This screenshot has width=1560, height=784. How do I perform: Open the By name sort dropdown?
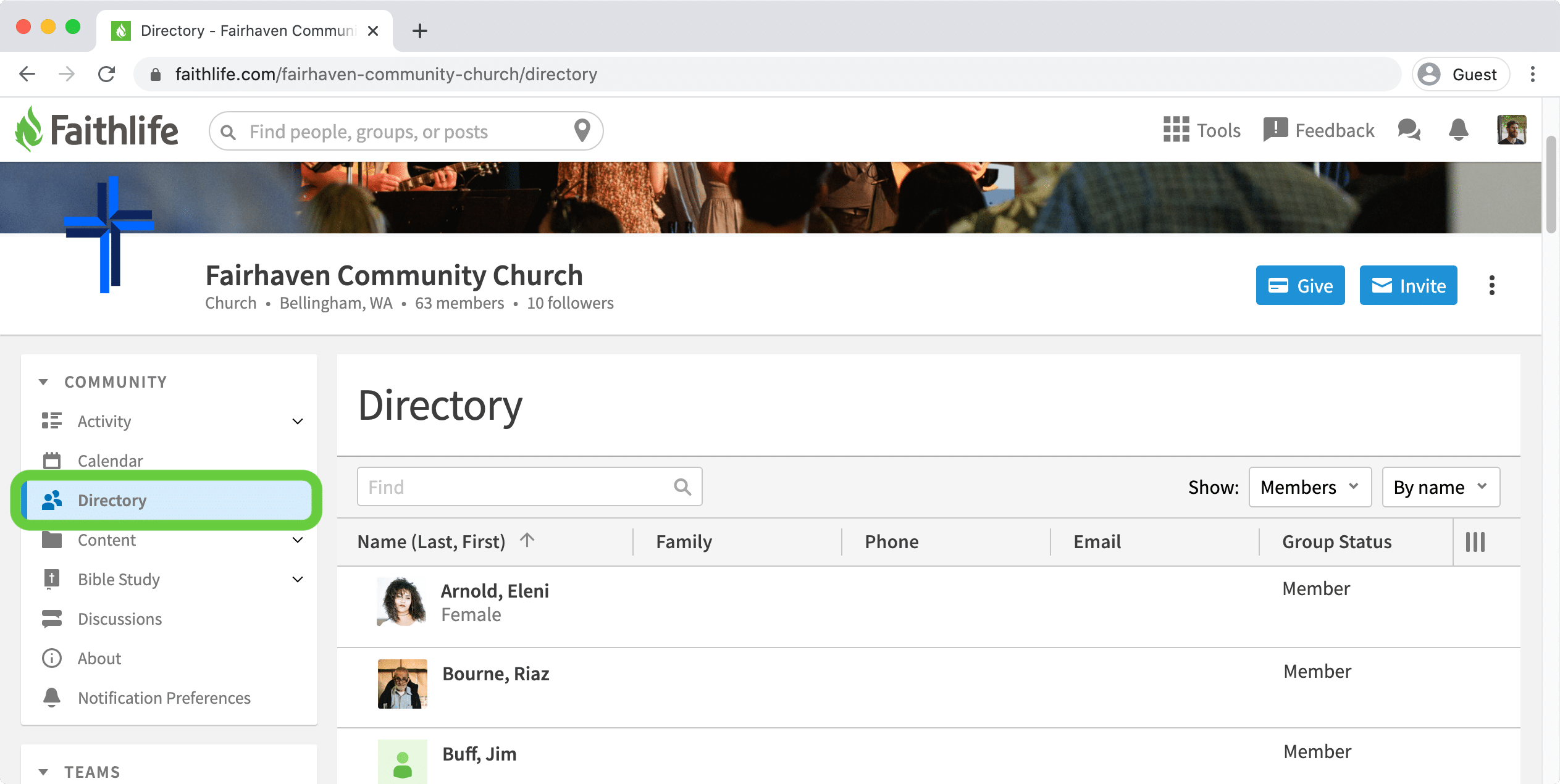[1441, 487]
